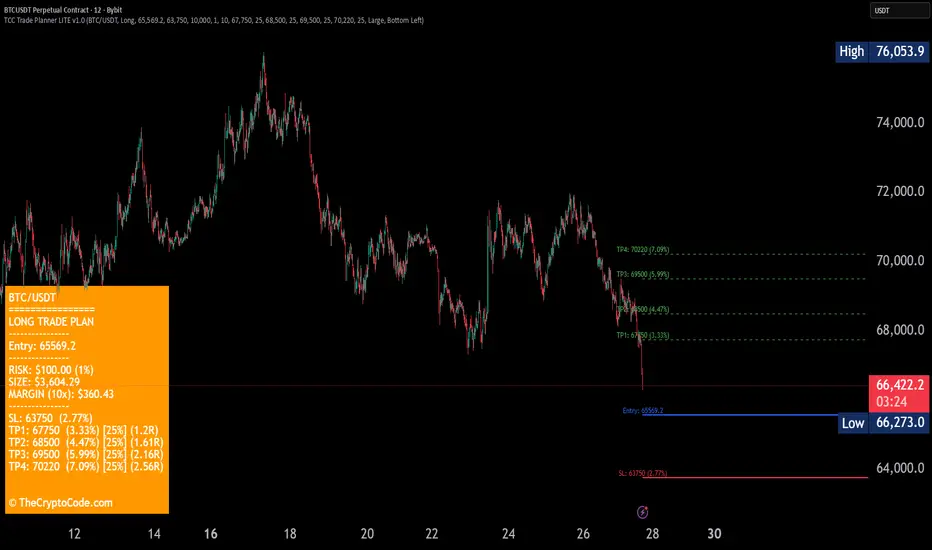Click the lightning bolt event icon
The height and width of the screenshot is (550, 932).
643,512
